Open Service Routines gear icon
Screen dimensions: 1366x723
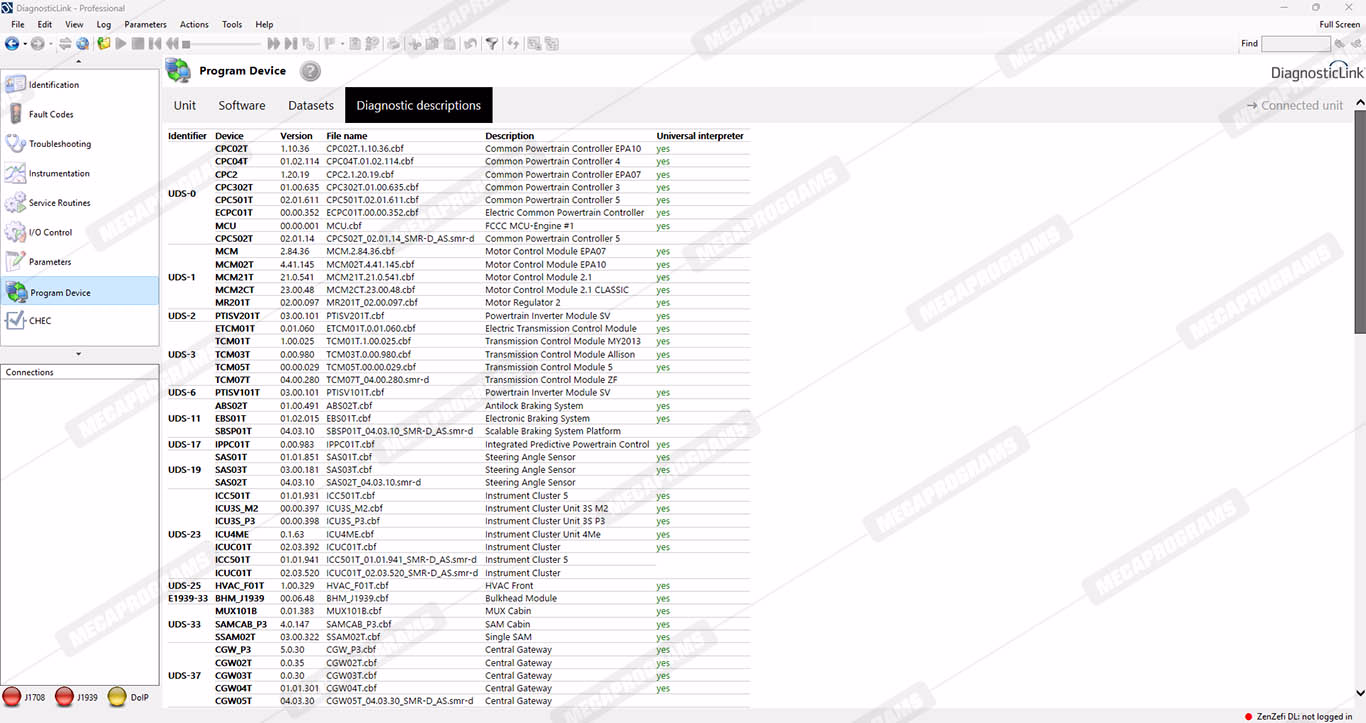click(15, 203)
